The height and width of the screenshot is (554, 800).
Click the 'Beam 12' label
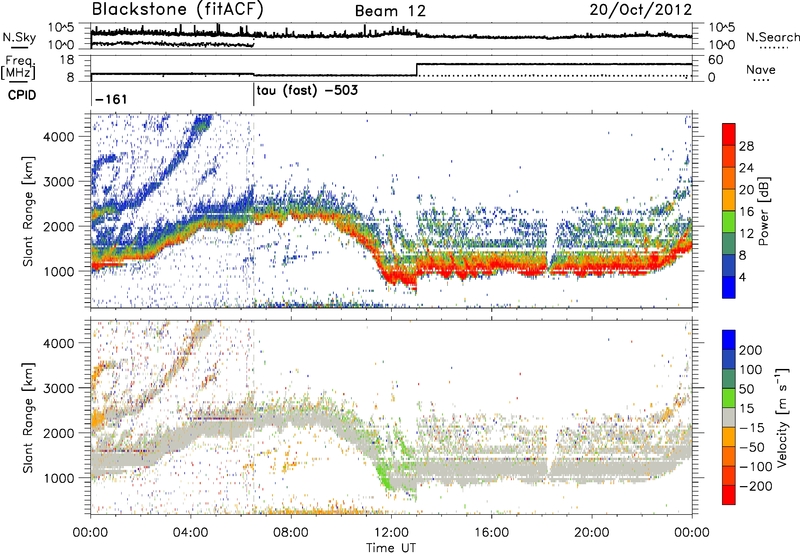(390, 11)
